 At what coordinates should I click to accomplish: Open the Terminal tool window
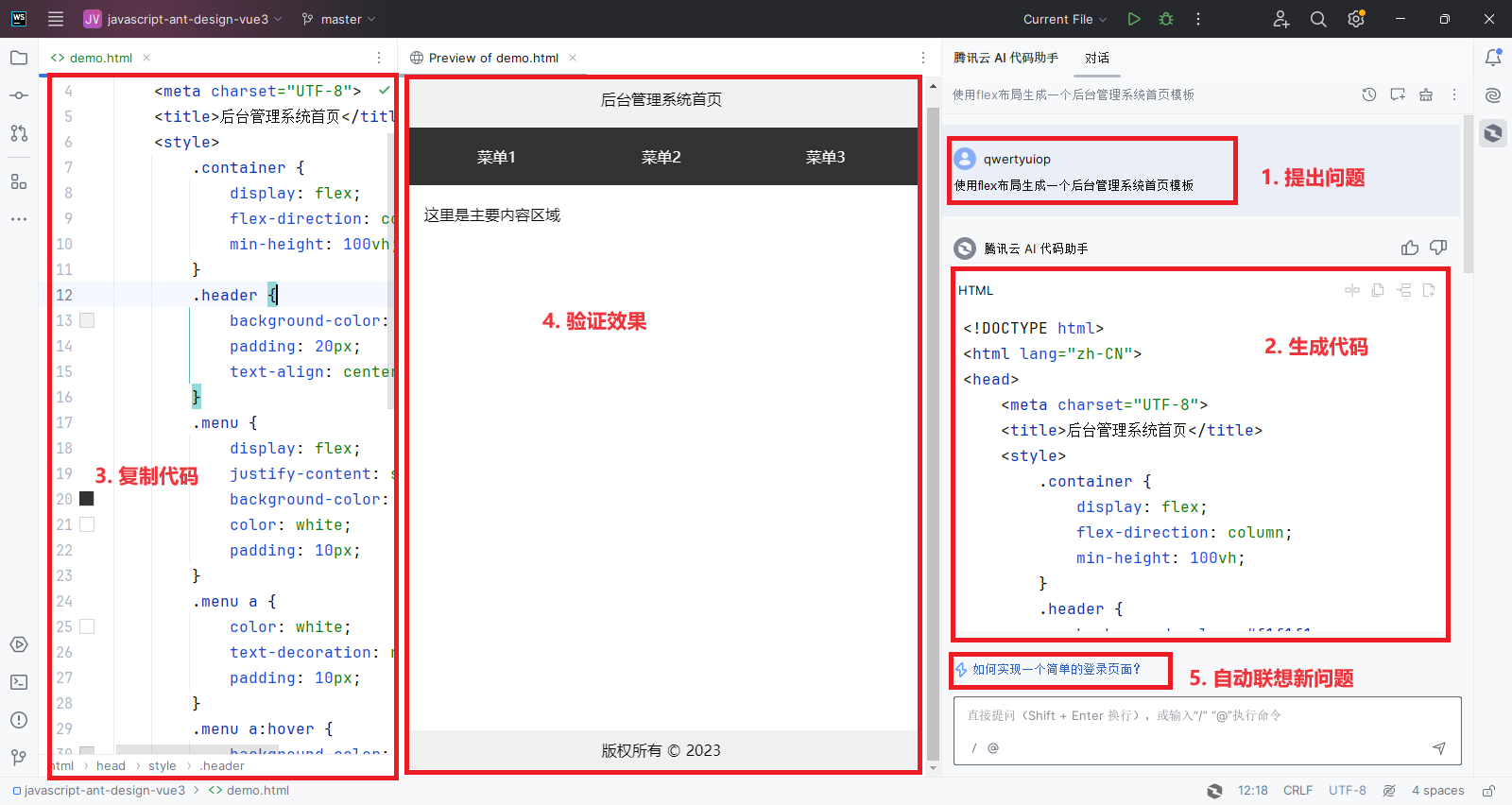(19, 682)
